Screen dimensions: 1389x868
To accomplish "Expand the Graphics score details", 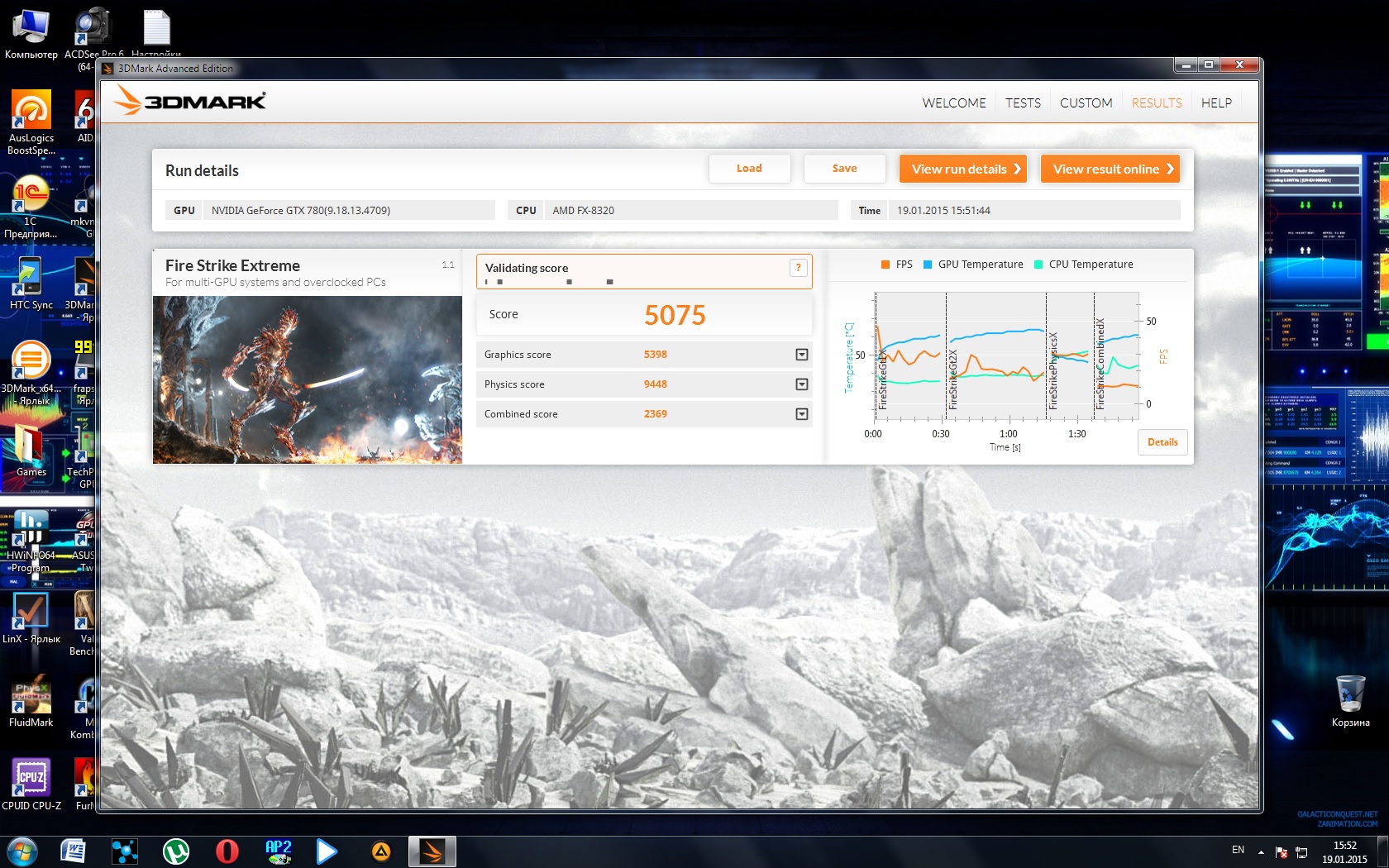I will tap(801, 355).
